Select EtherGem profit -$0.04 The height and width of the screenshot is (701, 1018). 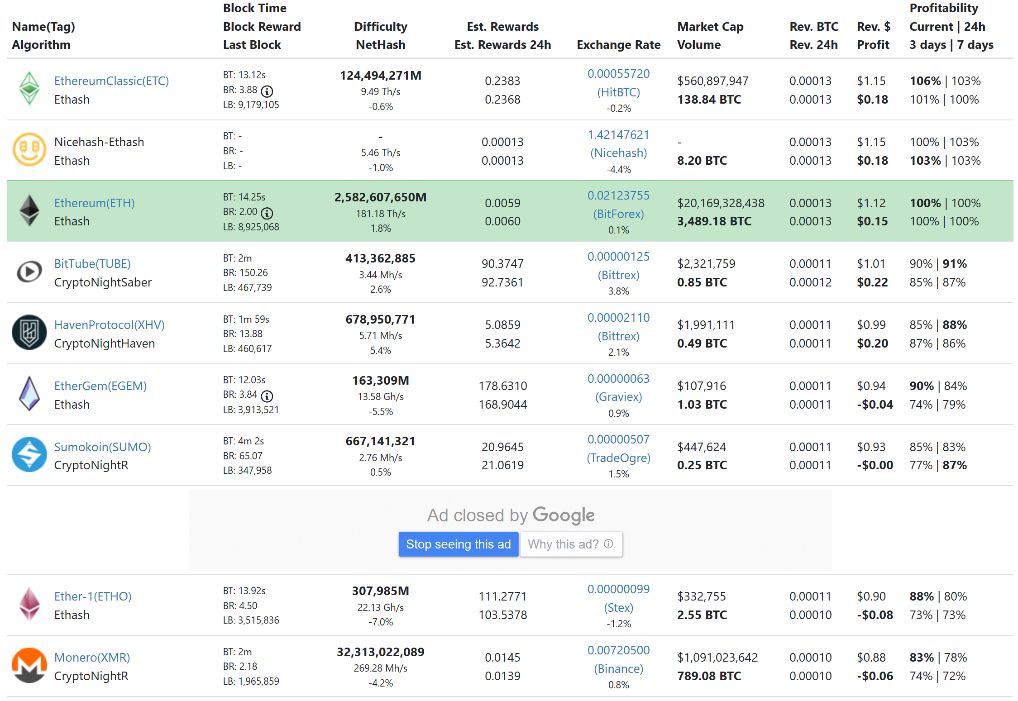coord(875,404)
